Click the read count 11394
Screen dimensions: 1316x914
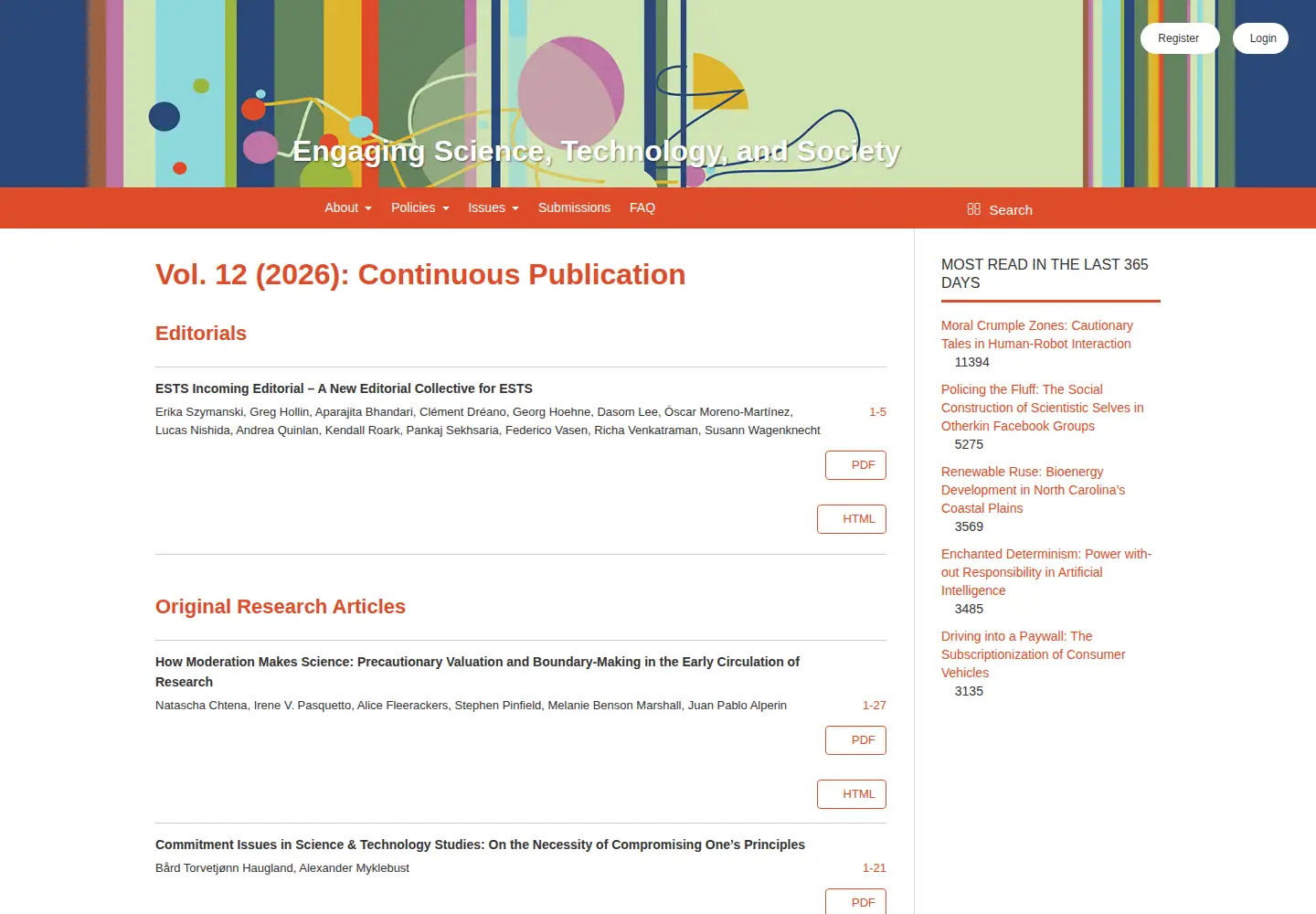click(x=972, y=362)
